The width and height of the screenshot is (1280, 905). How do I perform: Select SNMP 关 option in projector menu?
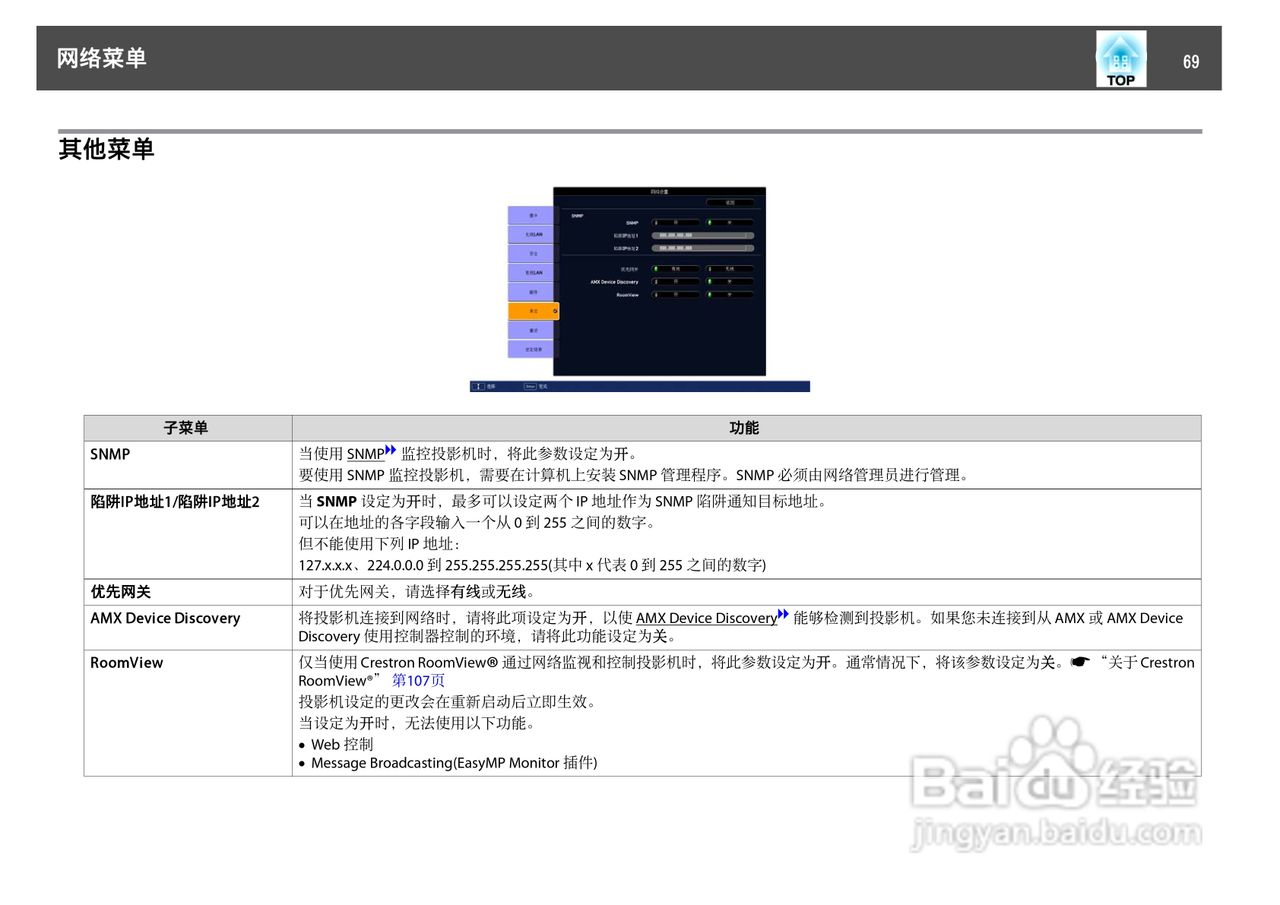pos(730,223)
